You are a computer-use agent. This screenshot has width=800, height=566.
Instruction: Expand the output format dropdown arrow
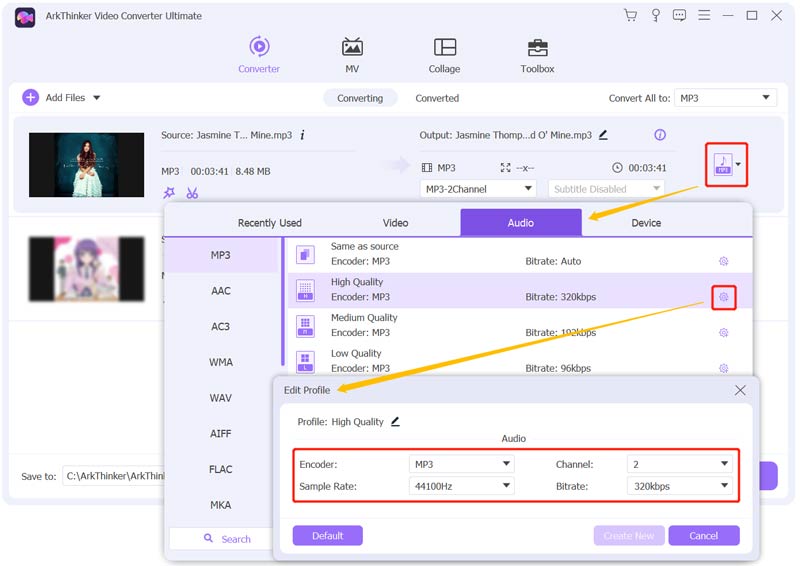coord(738,164)
